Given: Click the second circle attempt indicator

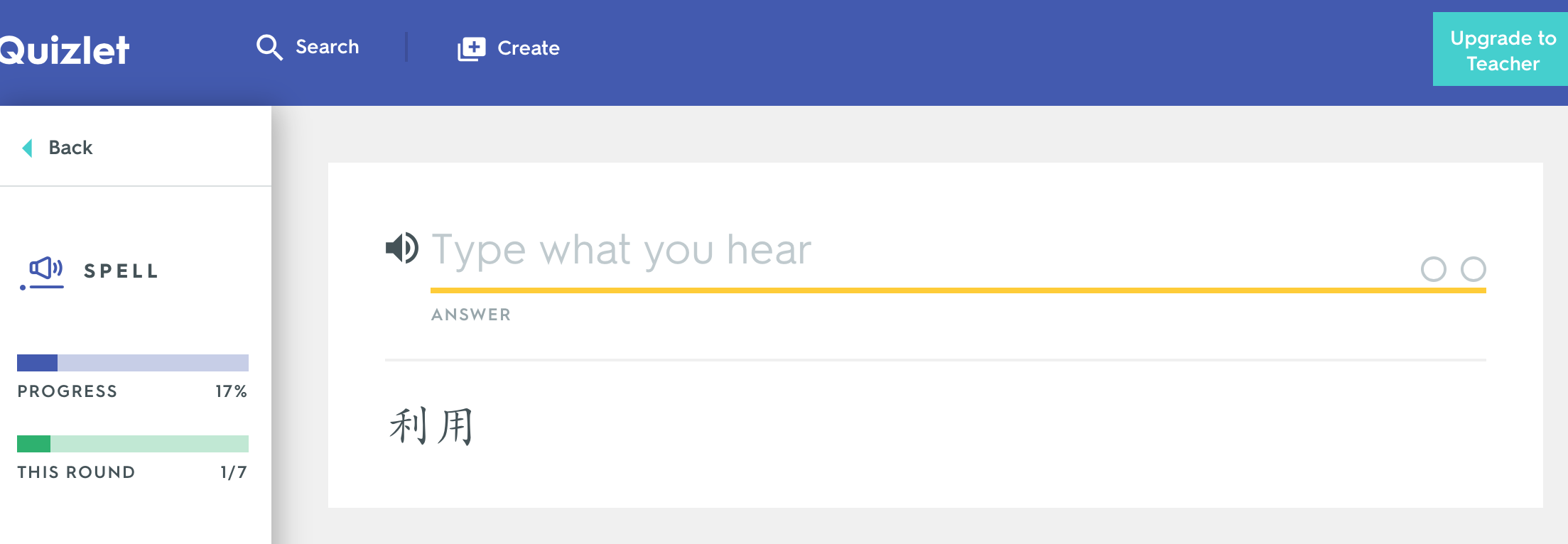Looking at the screenshot, I should 1473,269.
